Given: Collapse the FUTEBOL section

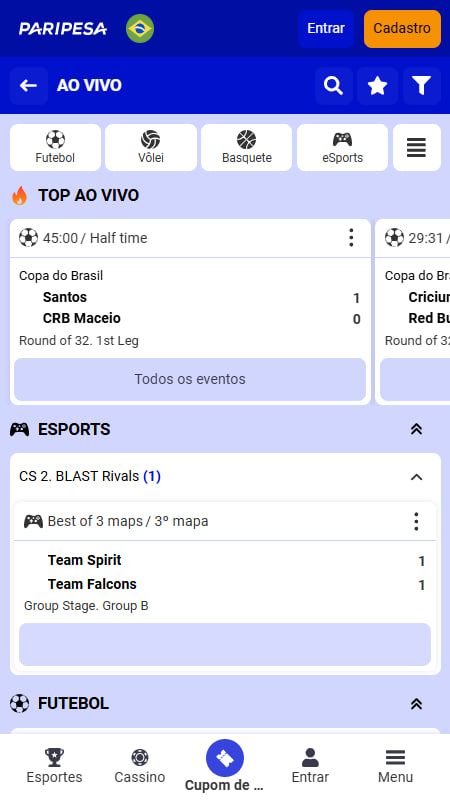Looking at the screenshot, I should (416, 704).
